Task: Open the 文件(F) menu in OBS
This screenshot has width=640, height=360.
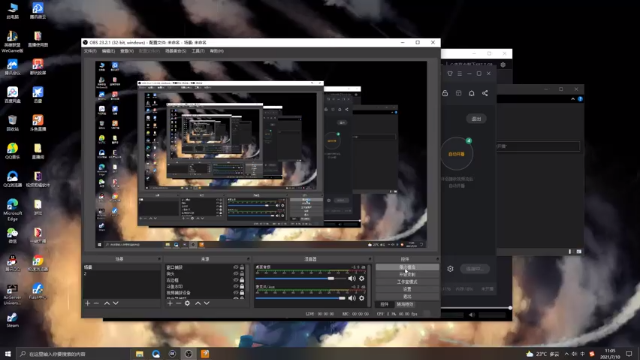Action: (90, 51)
